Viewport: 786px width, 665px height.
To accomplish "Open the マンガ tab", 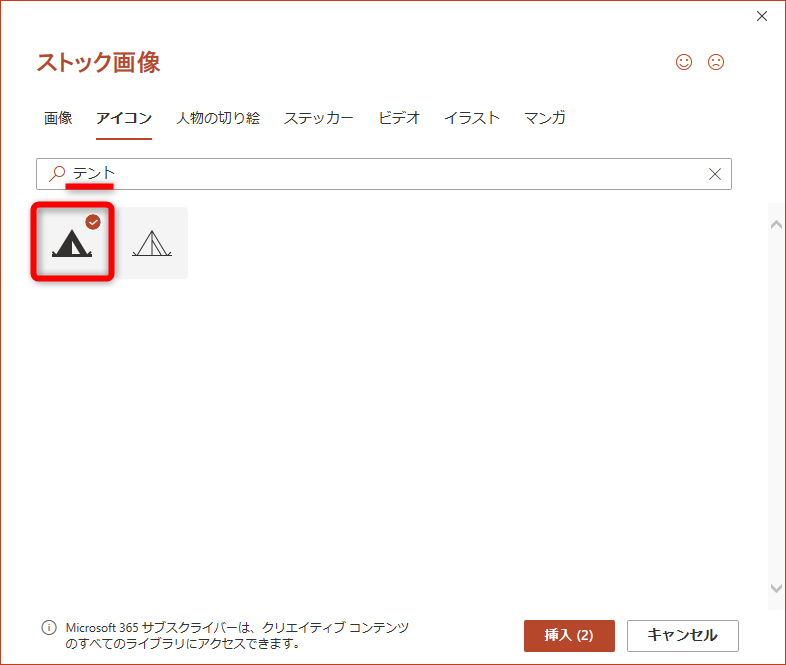I will [545, 118].
